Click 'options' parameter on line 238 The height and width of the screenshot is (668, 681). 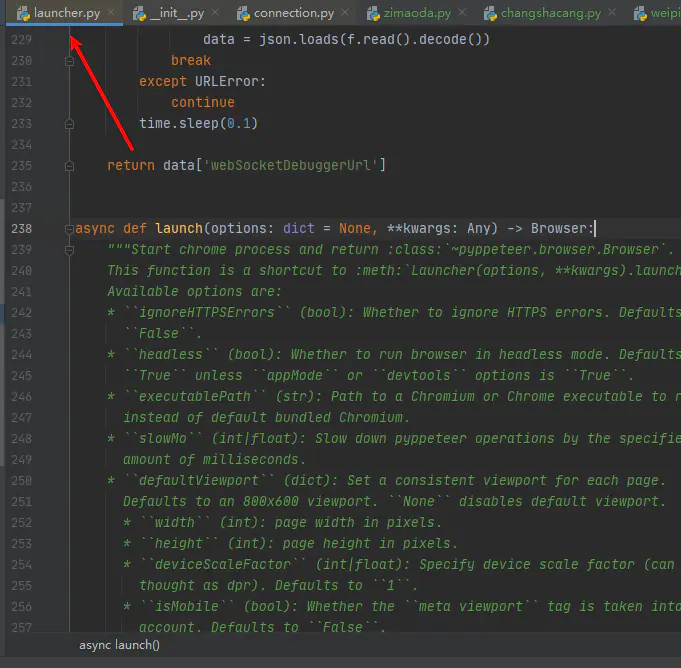[238, 228]
